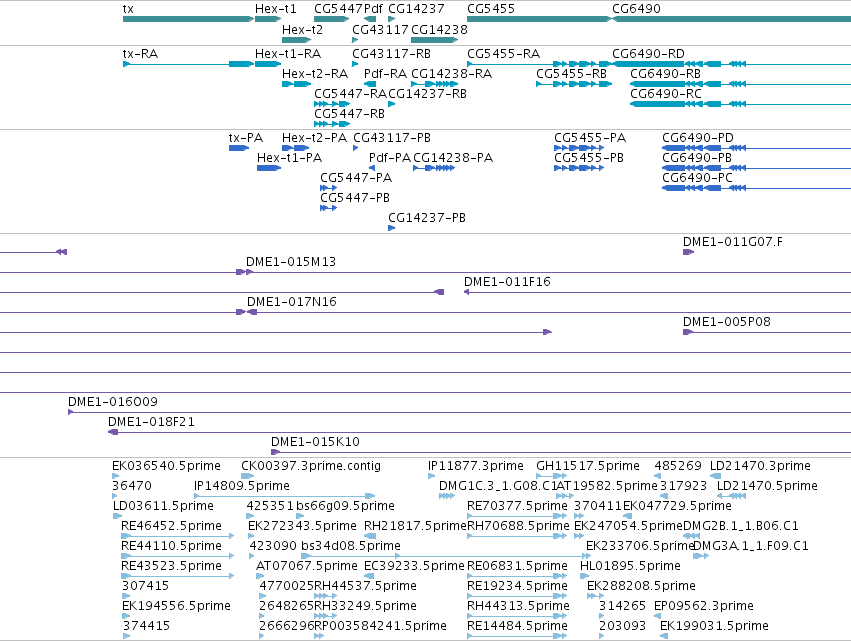Click the CG5455-PA protein label
Image resolution: width=851 pixels, height=641 pixels.
click(x=590, y=137)
